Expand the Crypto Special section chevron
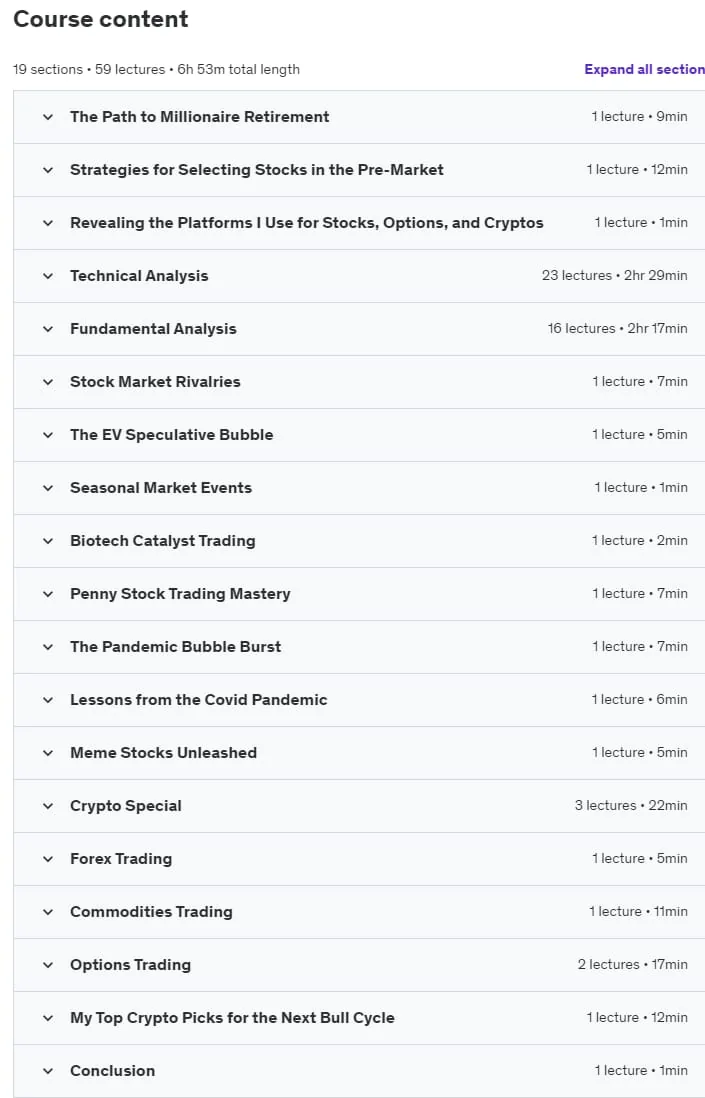The image size is (705, 1098). (48, 807)
